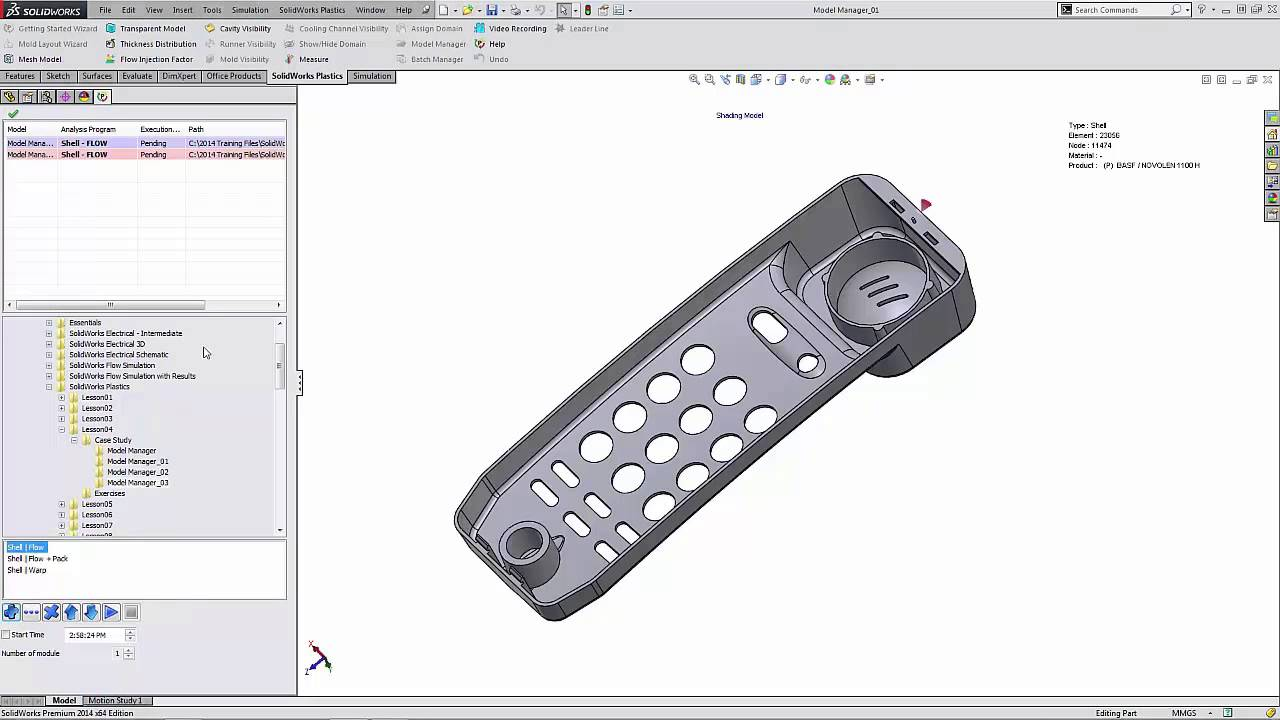Screen dimensions: 1280x720
Task: Open the Tools menu
Action: 212,10
